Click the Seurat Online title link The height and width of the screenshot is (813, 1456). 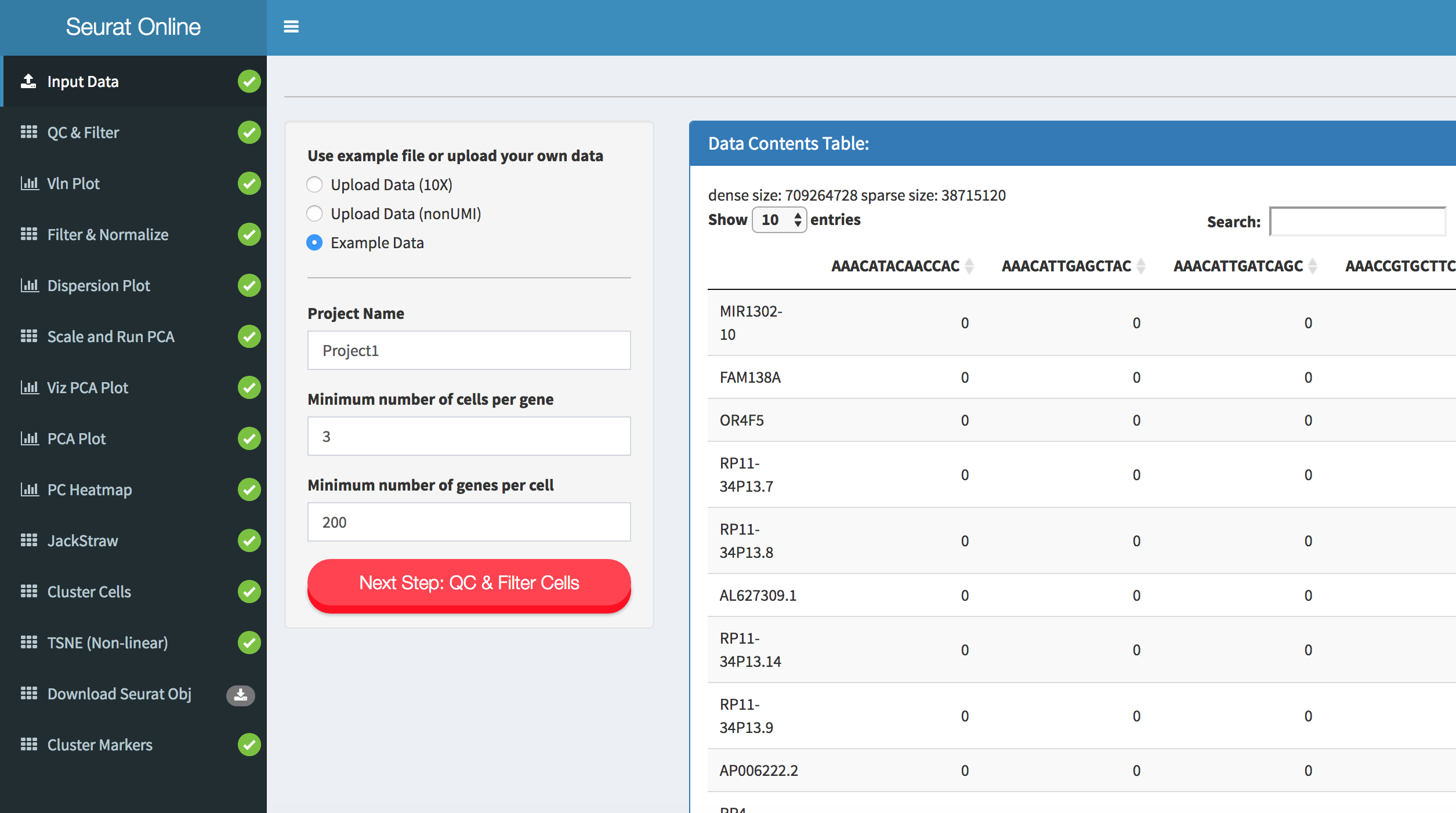tap(133, 27)
